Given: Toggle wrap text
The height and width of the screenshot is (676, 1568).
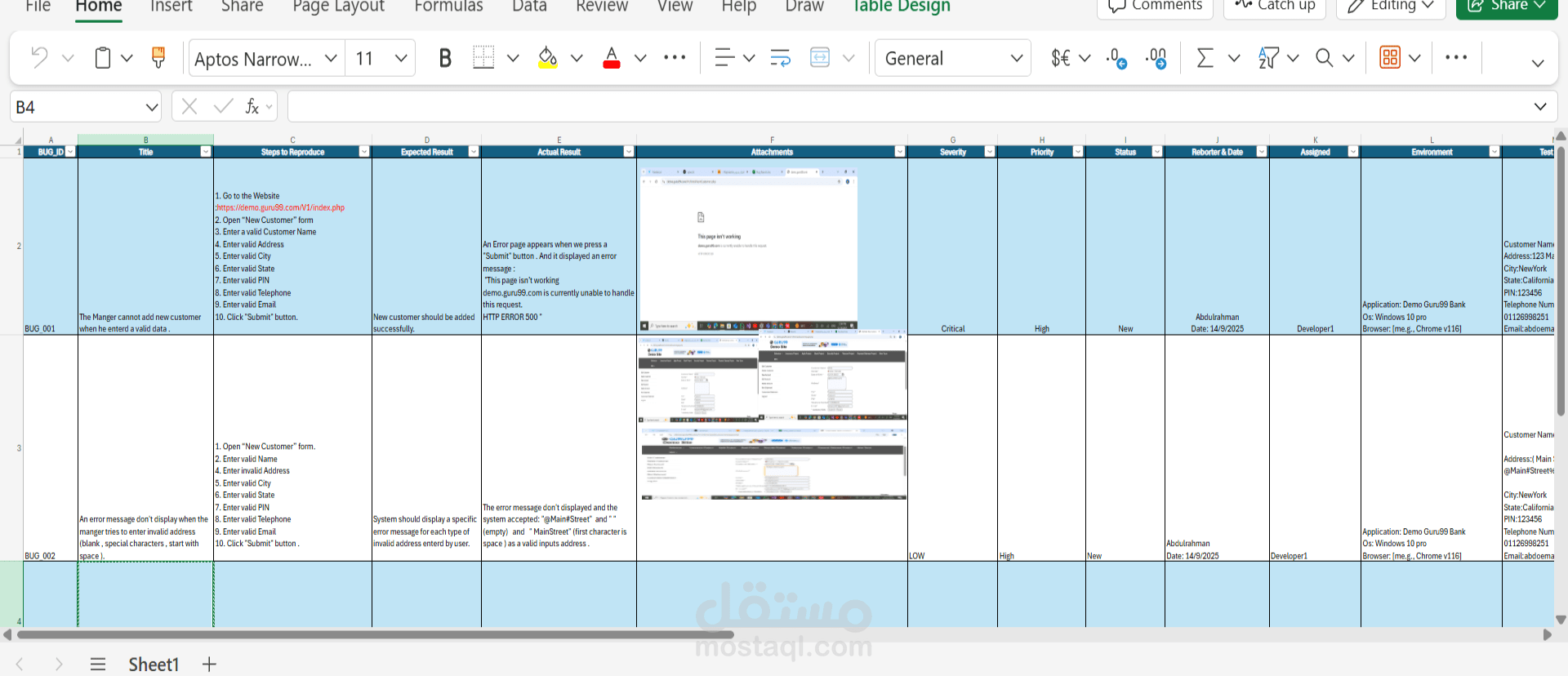Looking at the screenshot, I should coord(780,58).
